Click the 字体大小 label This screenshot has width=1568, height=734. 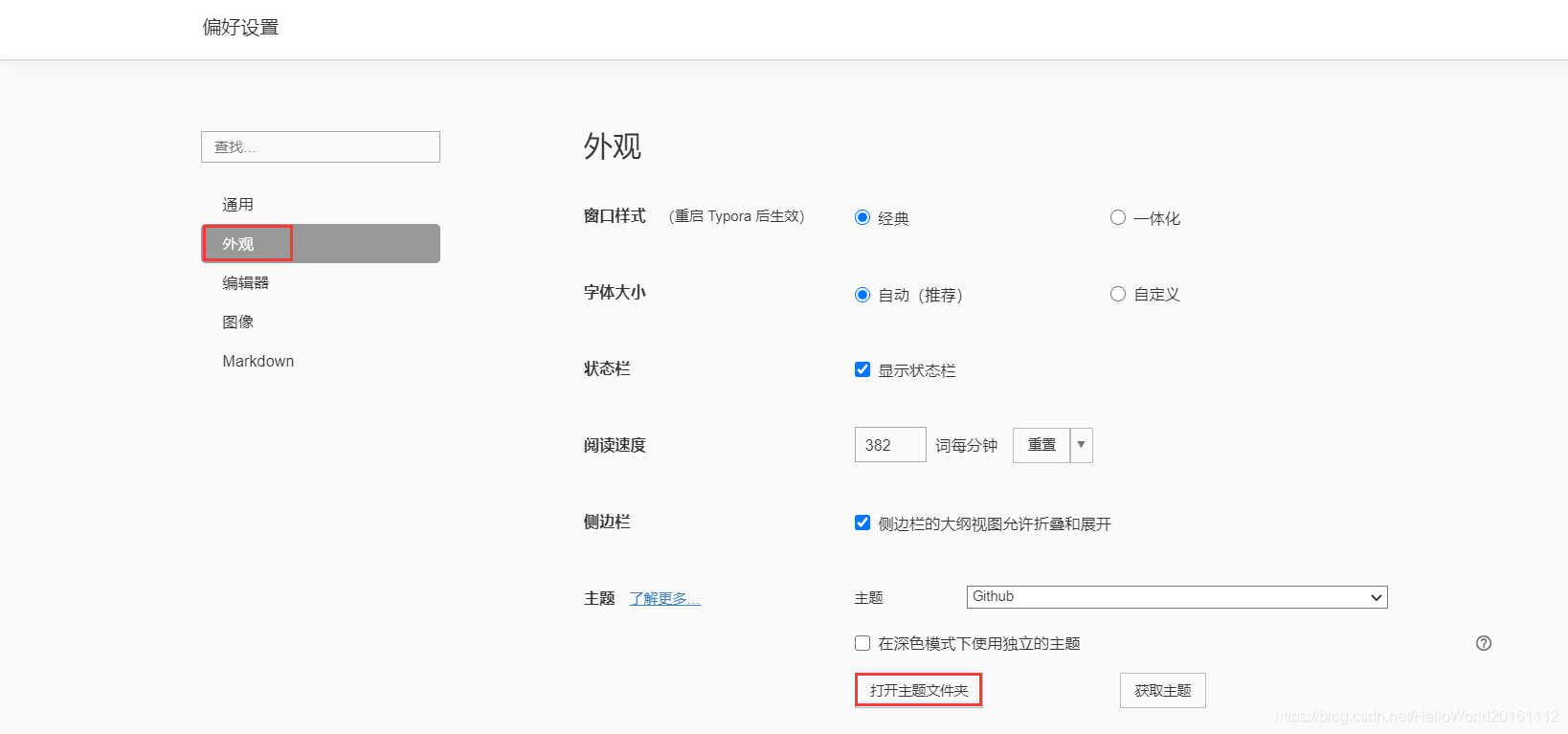point(615,293)
